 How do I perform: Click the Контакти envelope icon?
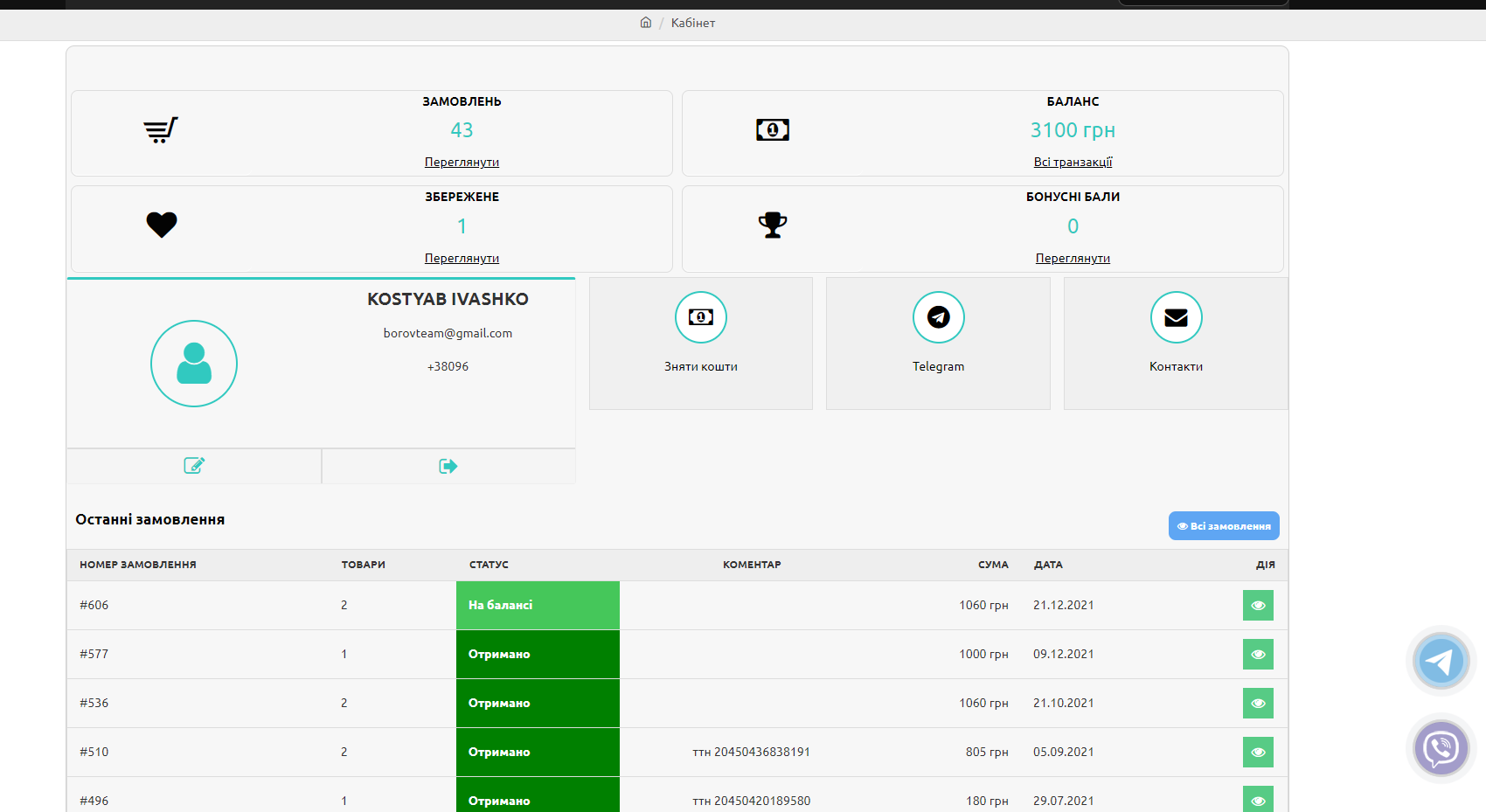pos(1176,317)
